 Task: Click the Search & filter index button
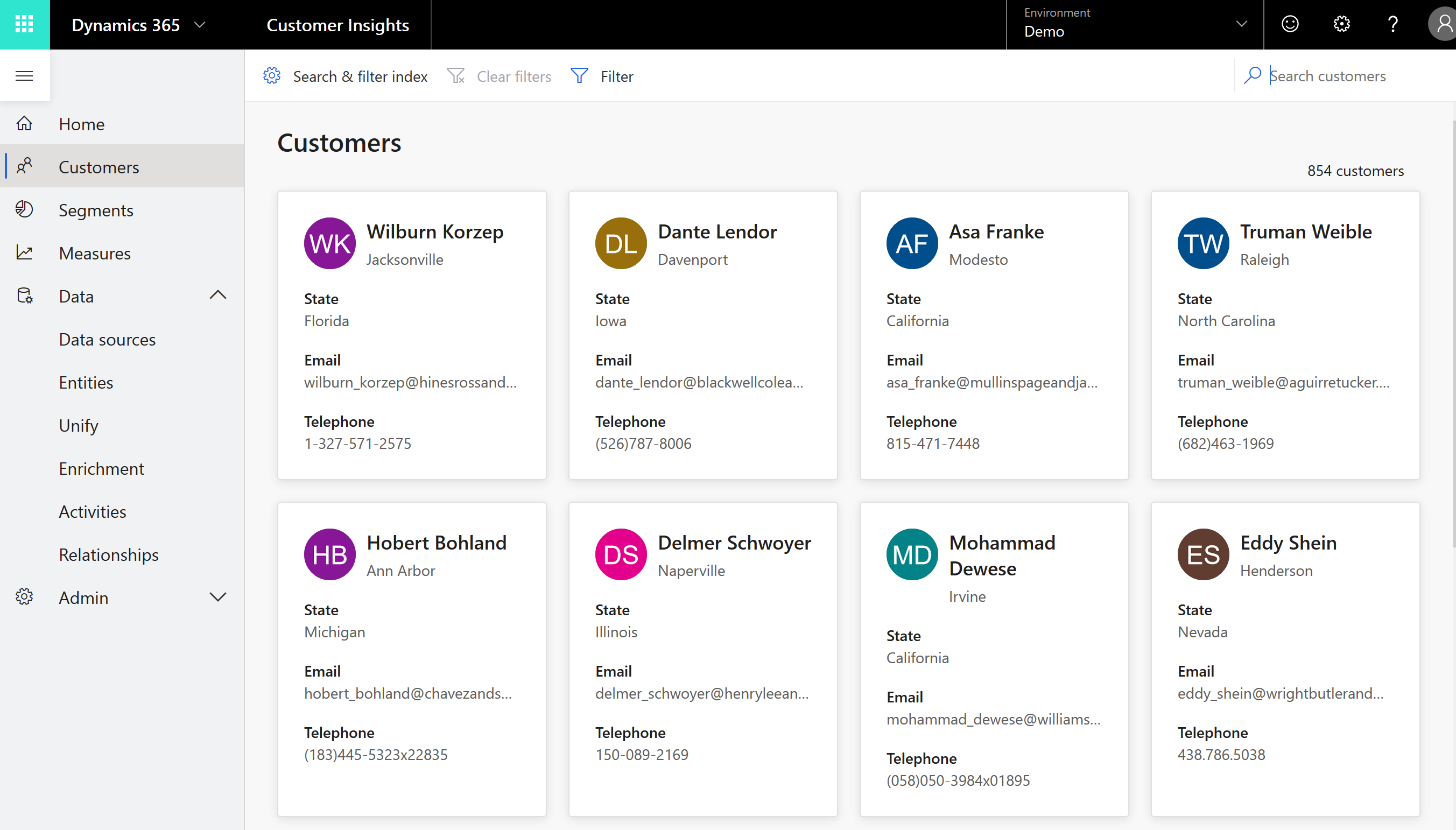[346, 76]
